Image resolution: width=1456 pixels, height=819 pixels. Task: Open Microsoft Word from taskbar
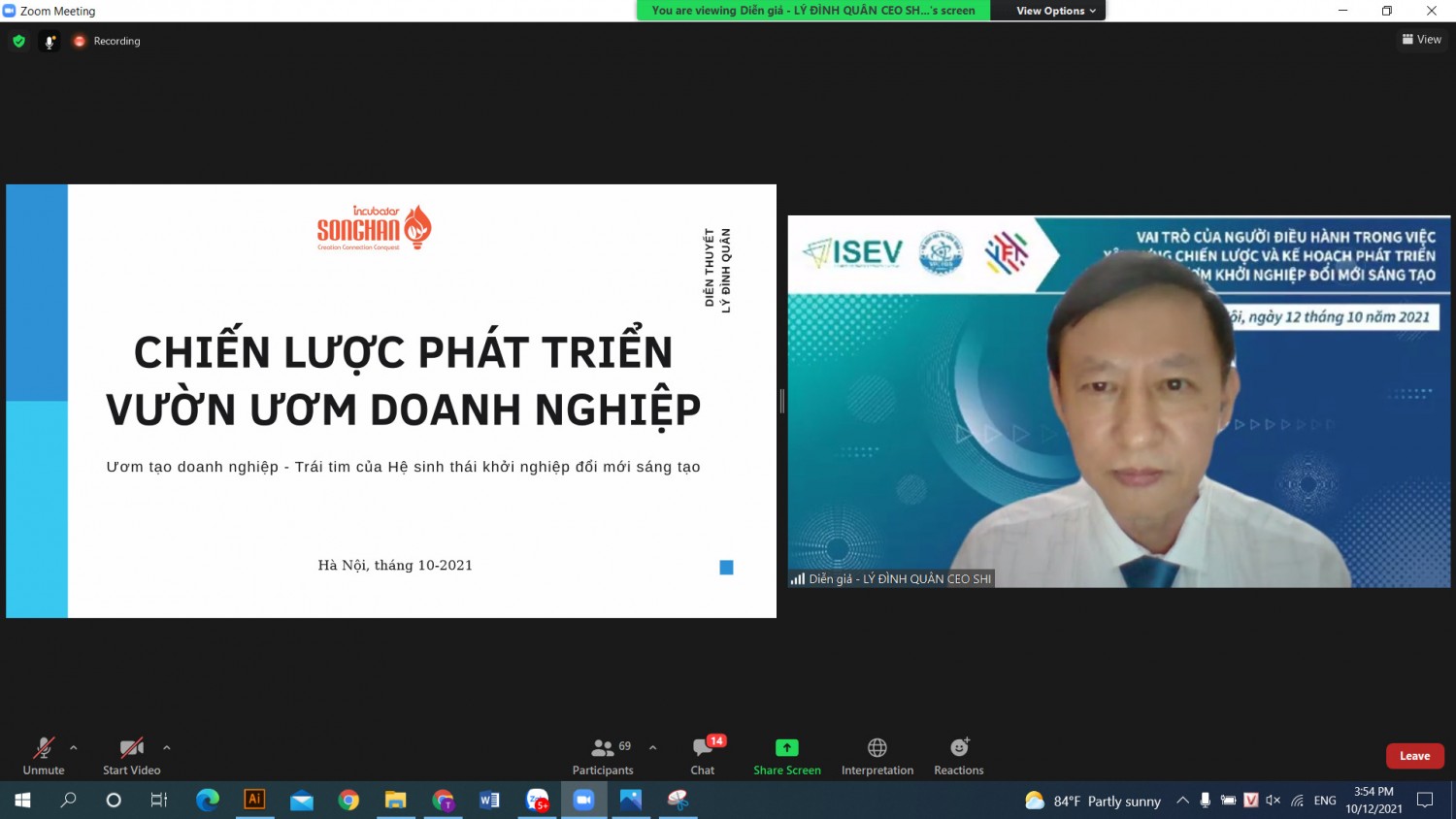(489, 801)
